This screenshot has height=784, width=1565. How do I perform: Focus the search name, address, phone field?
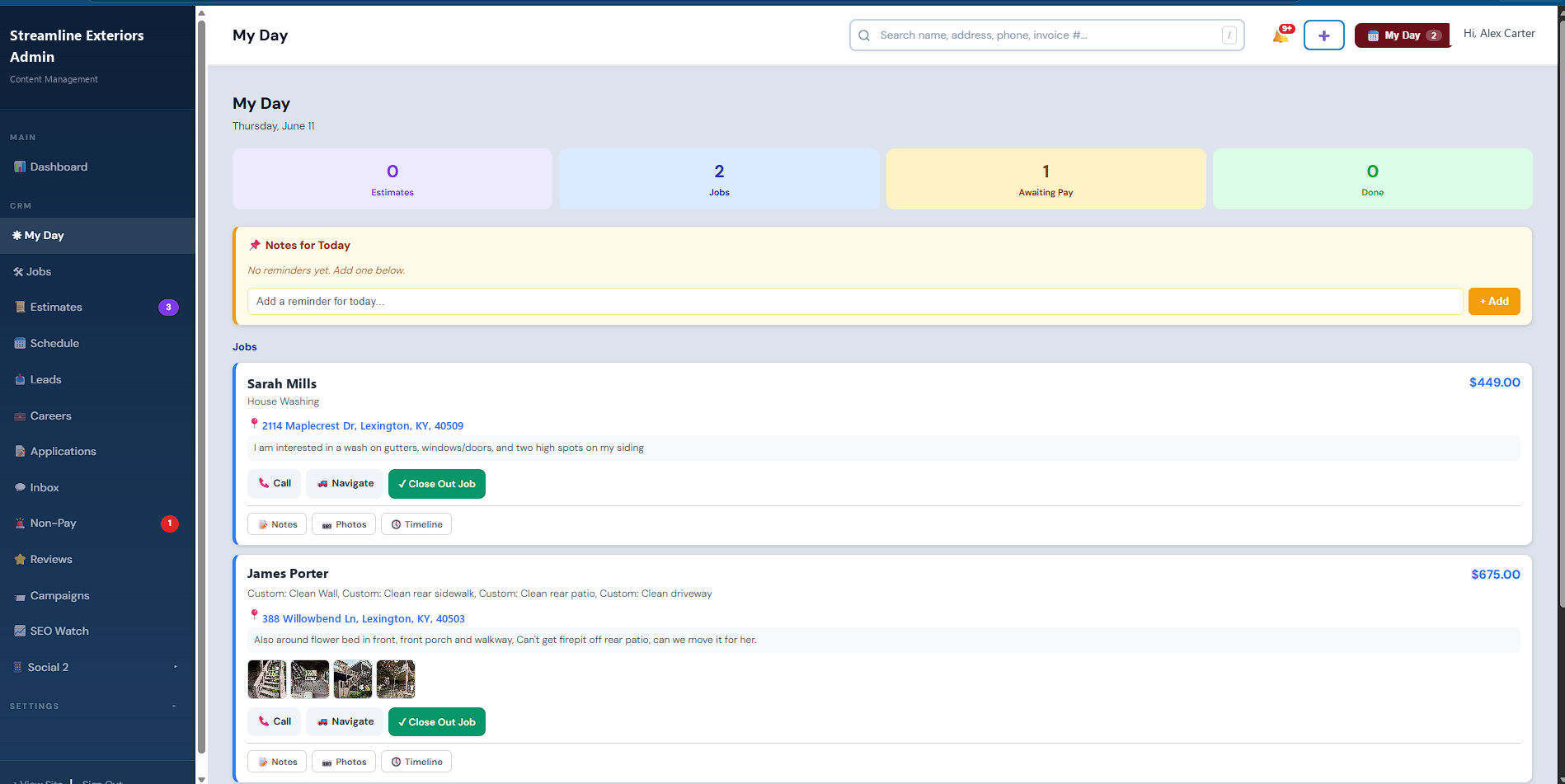(x=1047, y=35)
